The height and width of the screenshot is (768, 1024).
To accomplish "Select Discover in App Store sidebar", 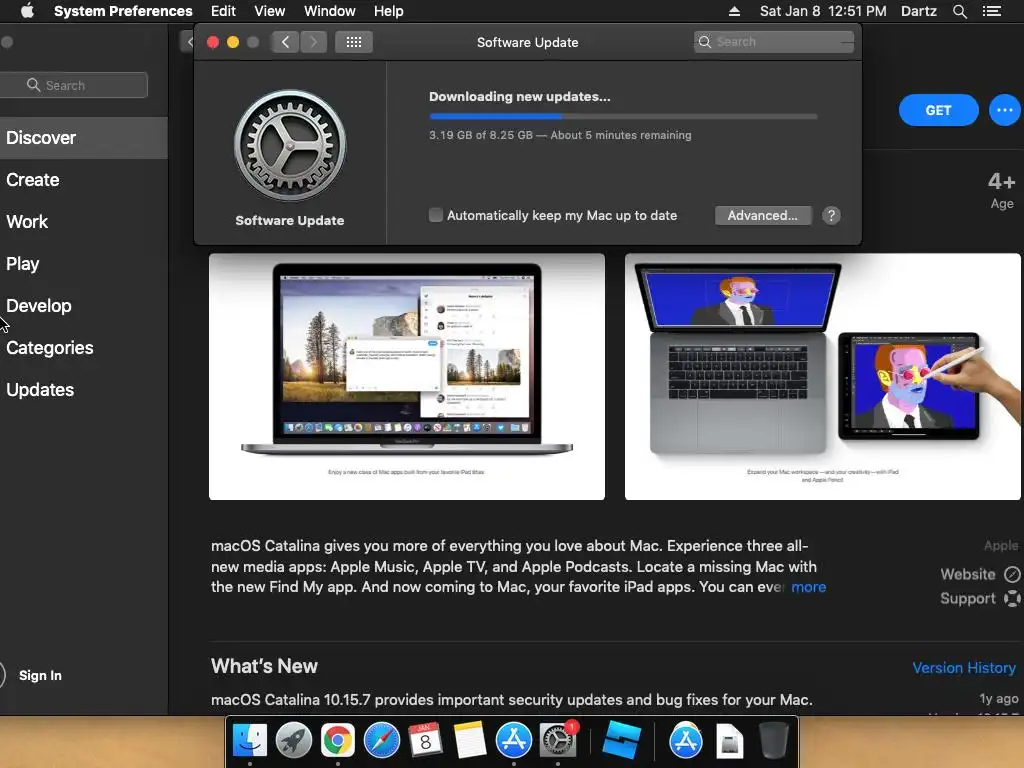I will 84,138.
